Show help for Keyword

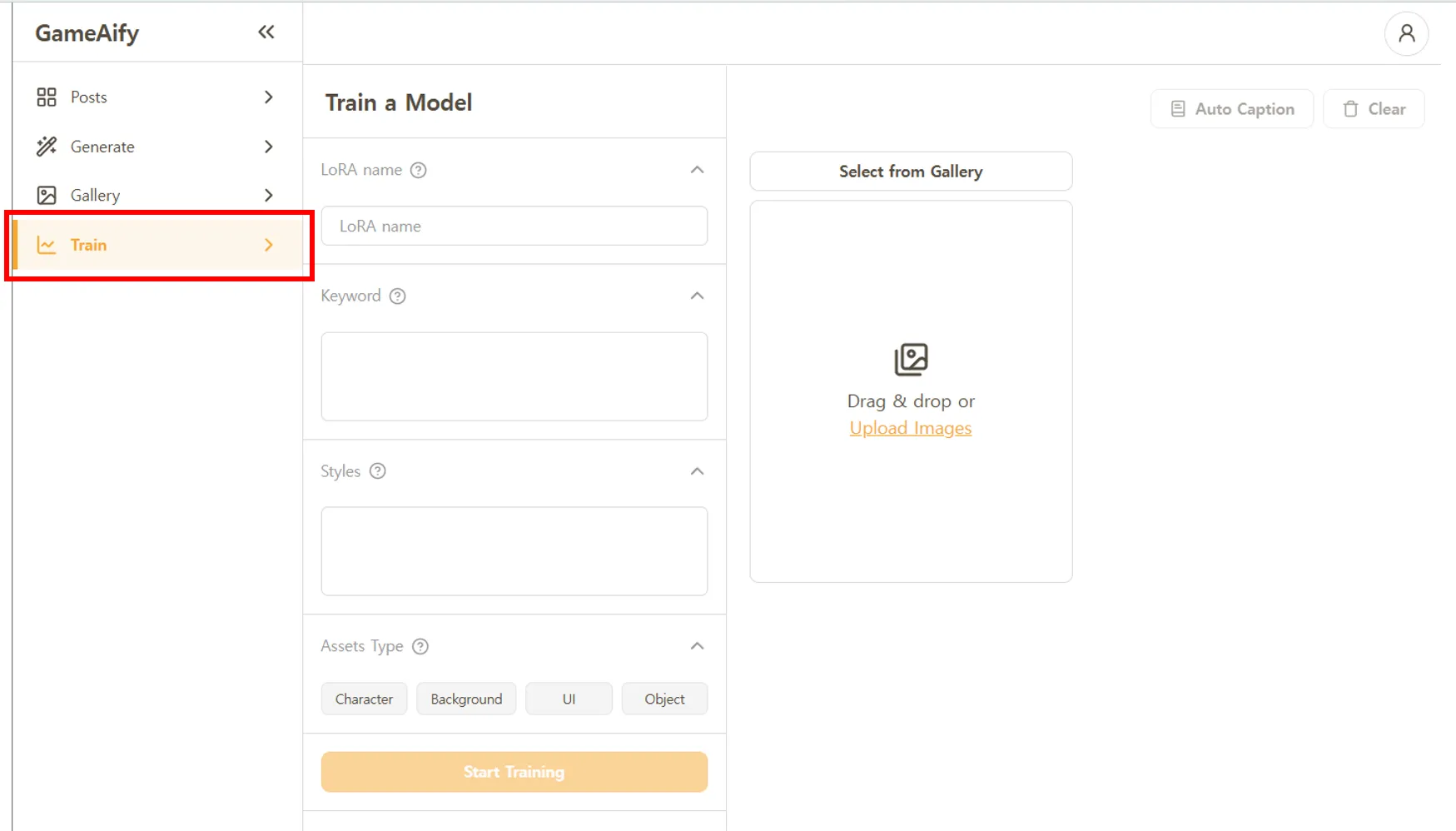[x=398, y=296]
